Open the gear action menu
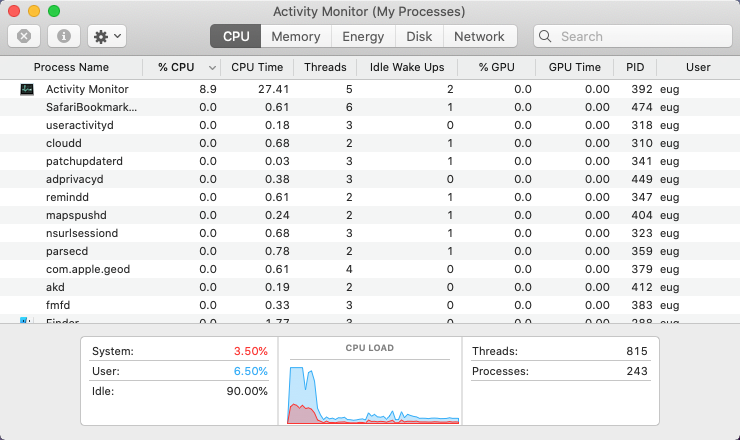 tap(107, 36)
